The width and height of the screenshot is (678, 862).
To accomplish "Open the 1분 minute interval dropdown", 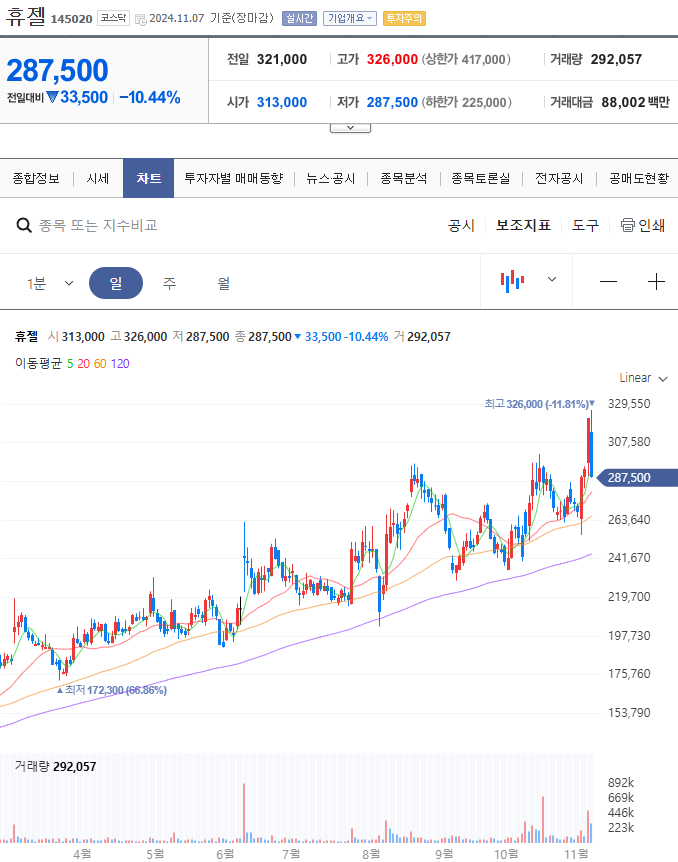I will click(50, 283).
